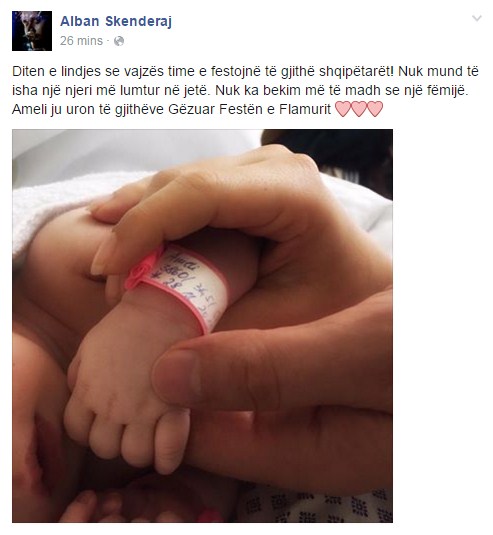Image resolution: width=493 pixels, height=535 pixels.
Task: Click the middle pink heart emoji
Action: point(359,109)
